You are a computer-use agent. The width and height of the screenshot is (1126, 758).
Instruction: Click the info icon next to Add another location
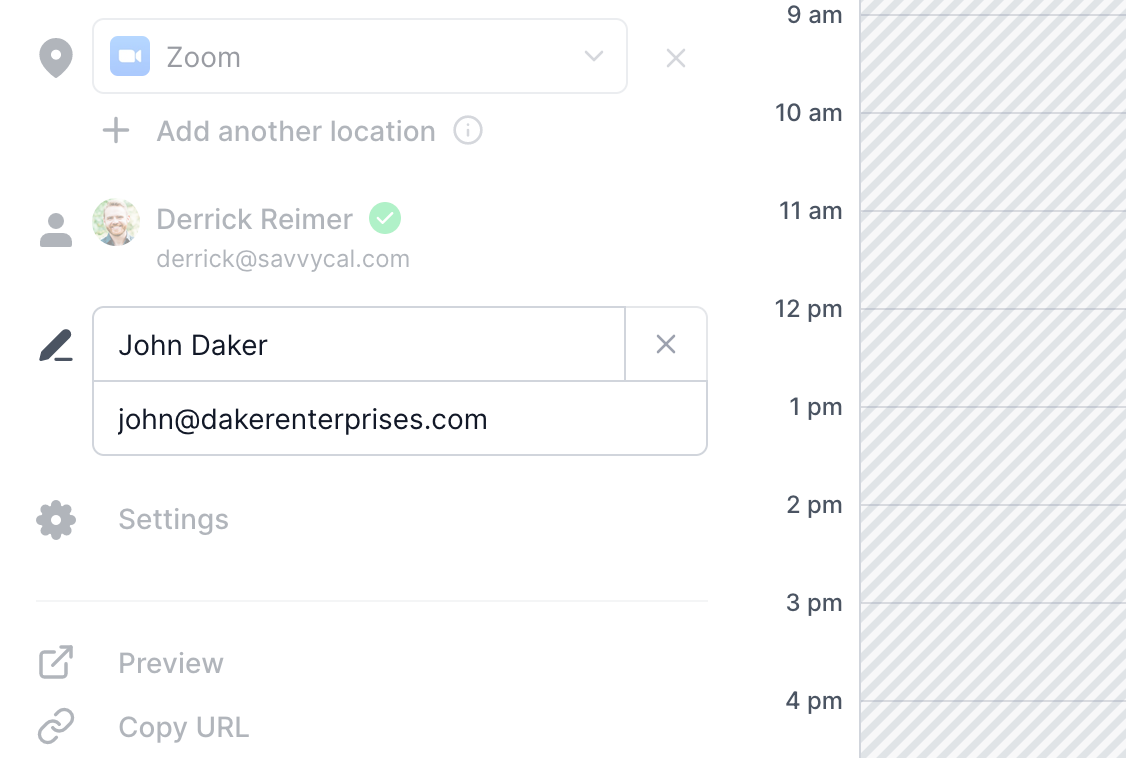pos(467,130)
